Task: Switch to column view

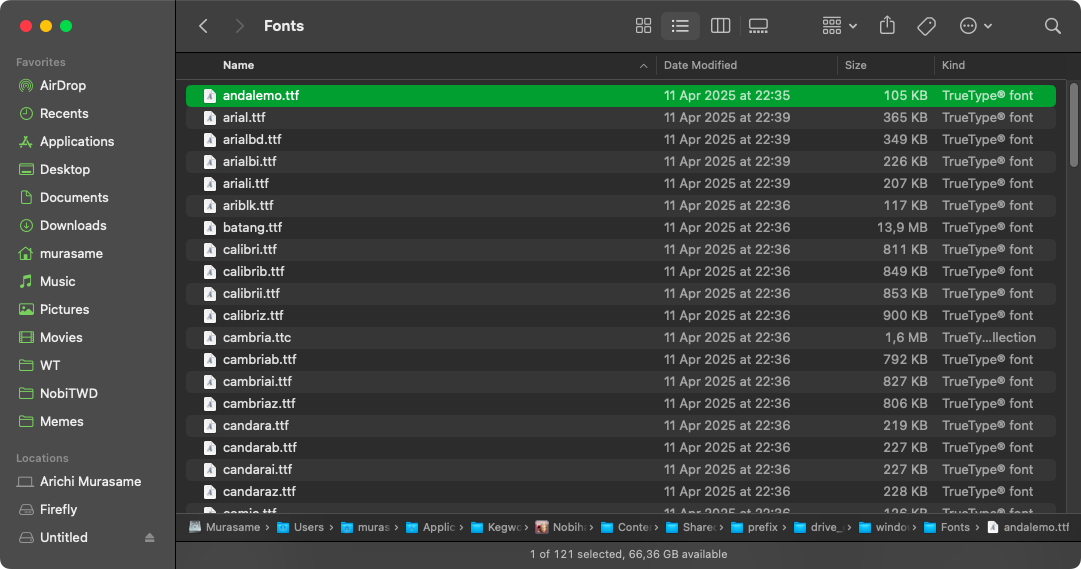Action: (720, 26)
